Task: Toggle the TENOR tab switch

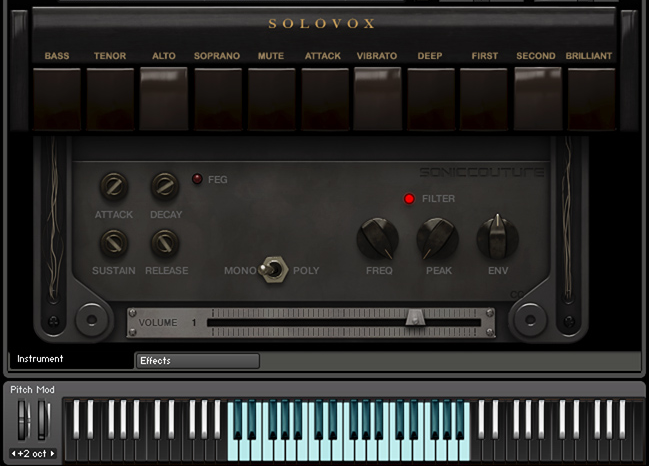Action: [110, 99]
